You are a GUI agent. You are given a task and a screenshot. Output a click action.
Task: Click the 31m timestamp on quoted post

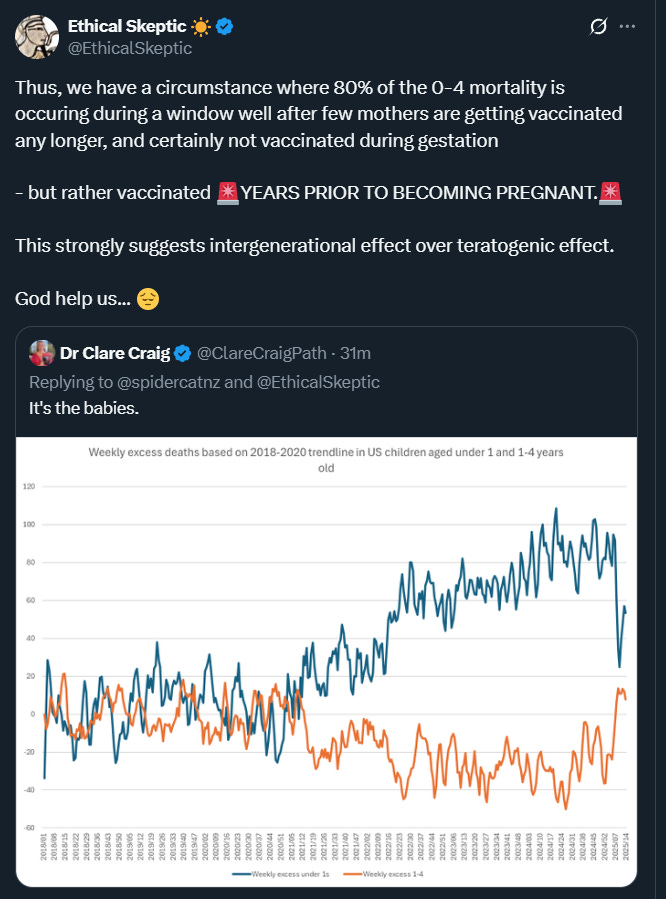355,353
